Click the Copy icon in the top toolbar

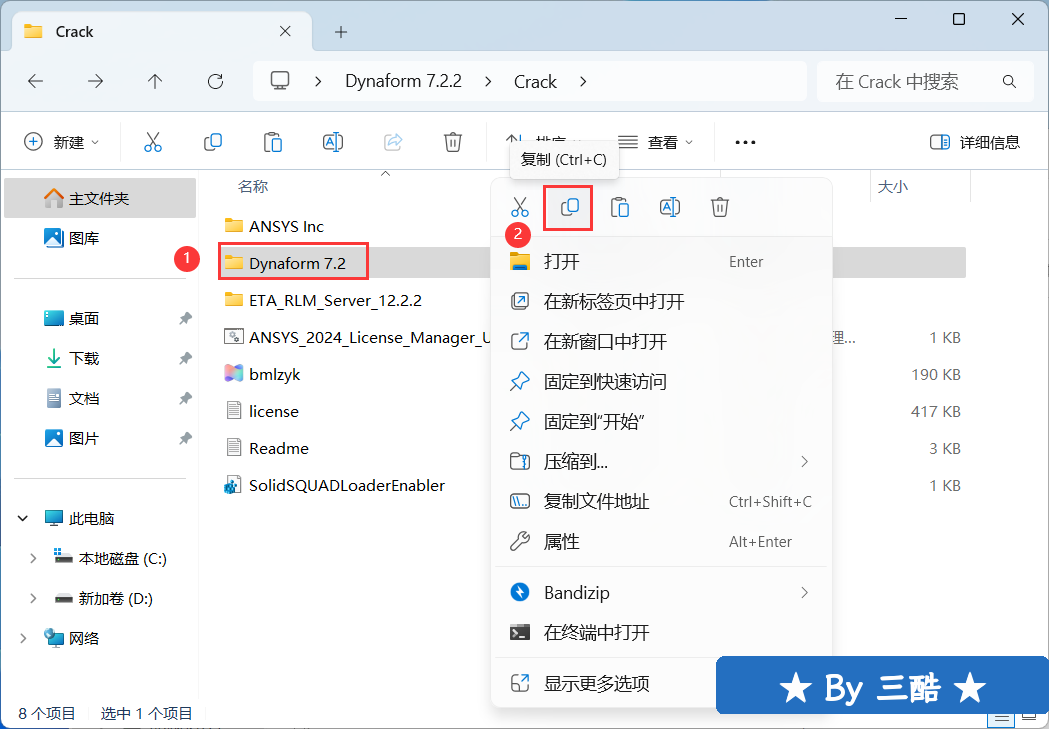[213, 142]
